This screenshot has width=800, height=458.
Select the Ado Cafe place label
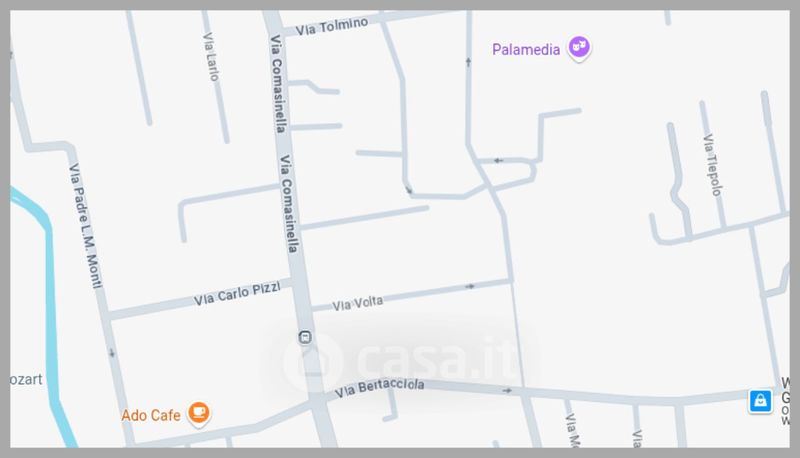click(x=151, y=415)
